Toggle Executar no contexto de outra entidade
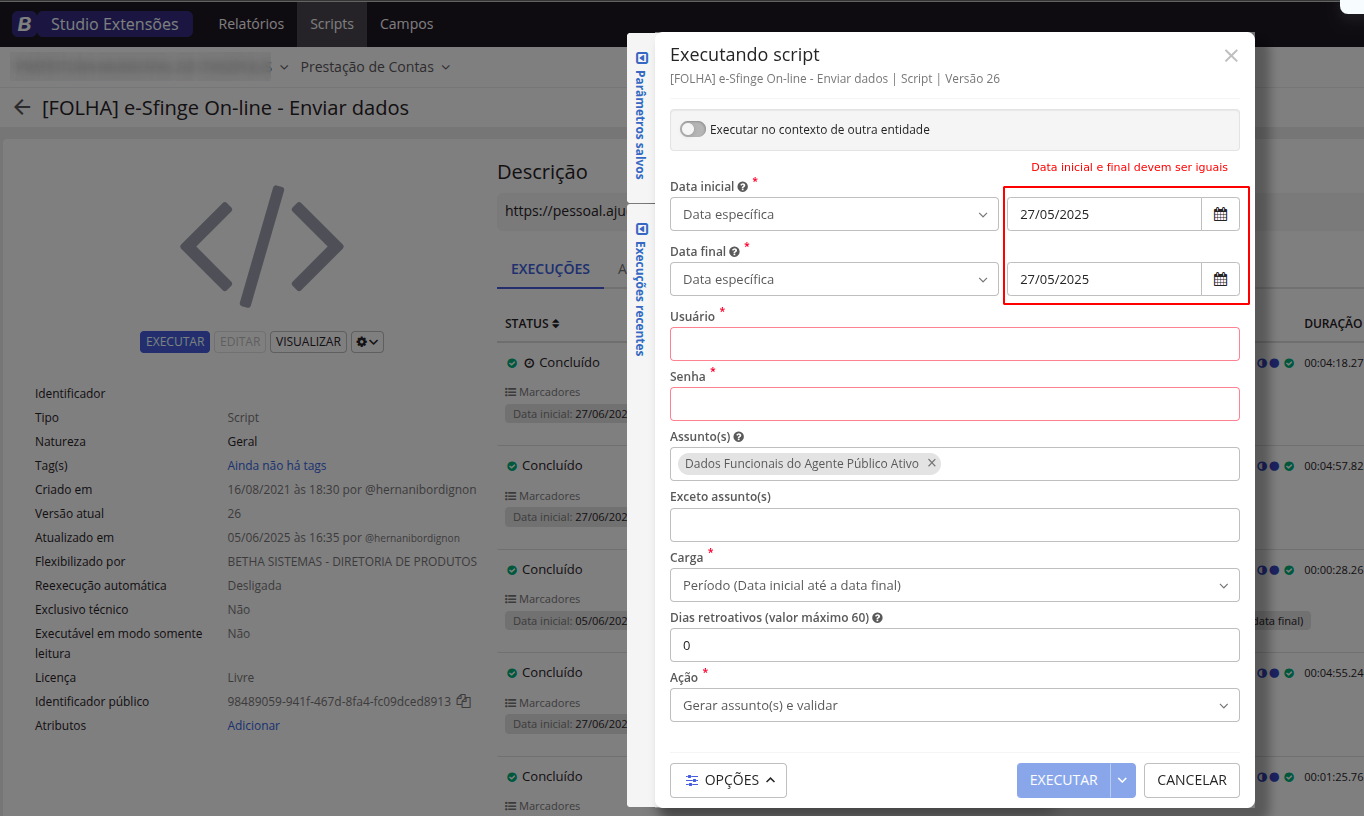The width and height of the screenshot is (1364, 816). (692, 129)
